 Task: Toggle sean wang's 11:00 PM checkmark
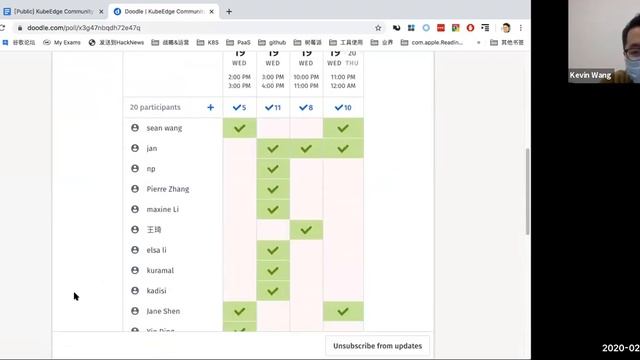tap(343, 128)
